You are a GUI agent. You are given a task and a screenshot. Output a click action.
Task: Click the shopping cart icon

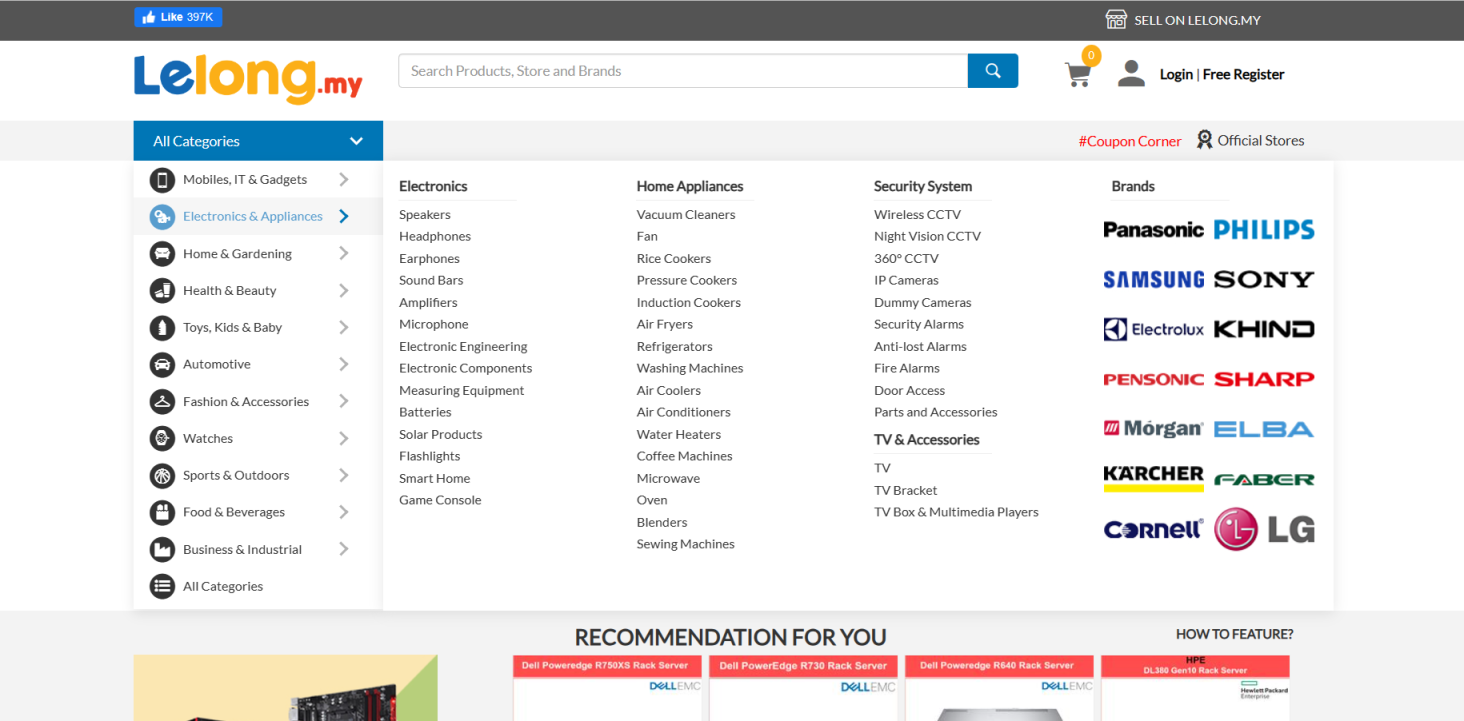pyautogui.click(x=1077, y=74)
